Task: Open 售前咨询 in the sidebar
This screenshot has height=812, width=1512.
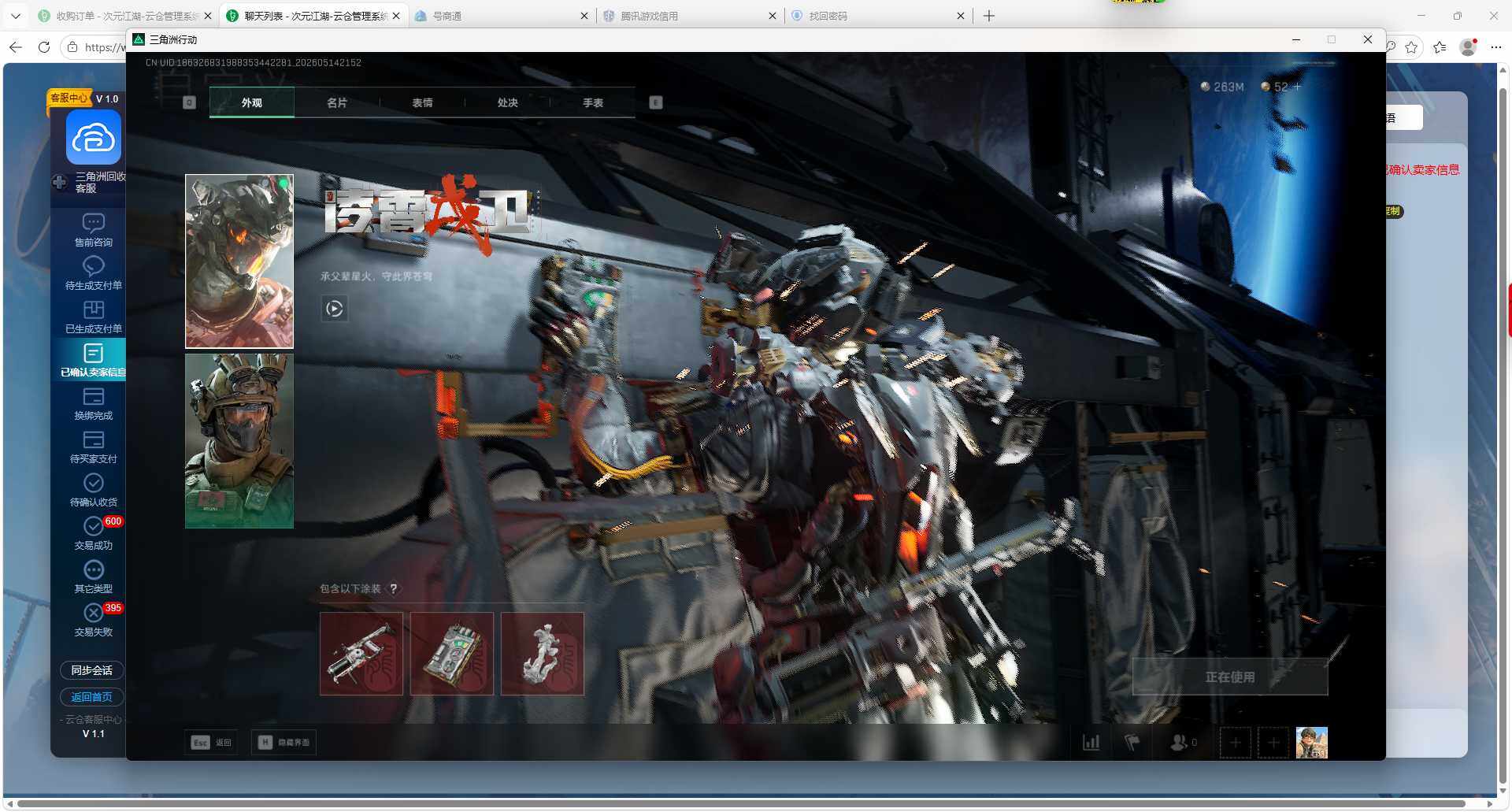Action: point(93,230)
